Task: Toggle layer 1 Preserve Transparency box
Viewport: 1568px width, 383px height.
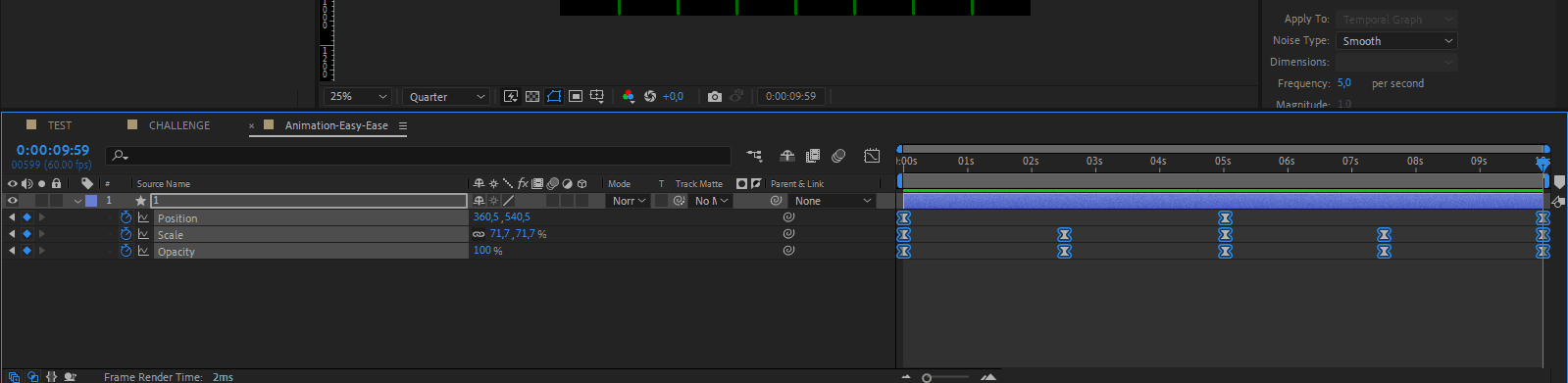Action: (661, 201)
